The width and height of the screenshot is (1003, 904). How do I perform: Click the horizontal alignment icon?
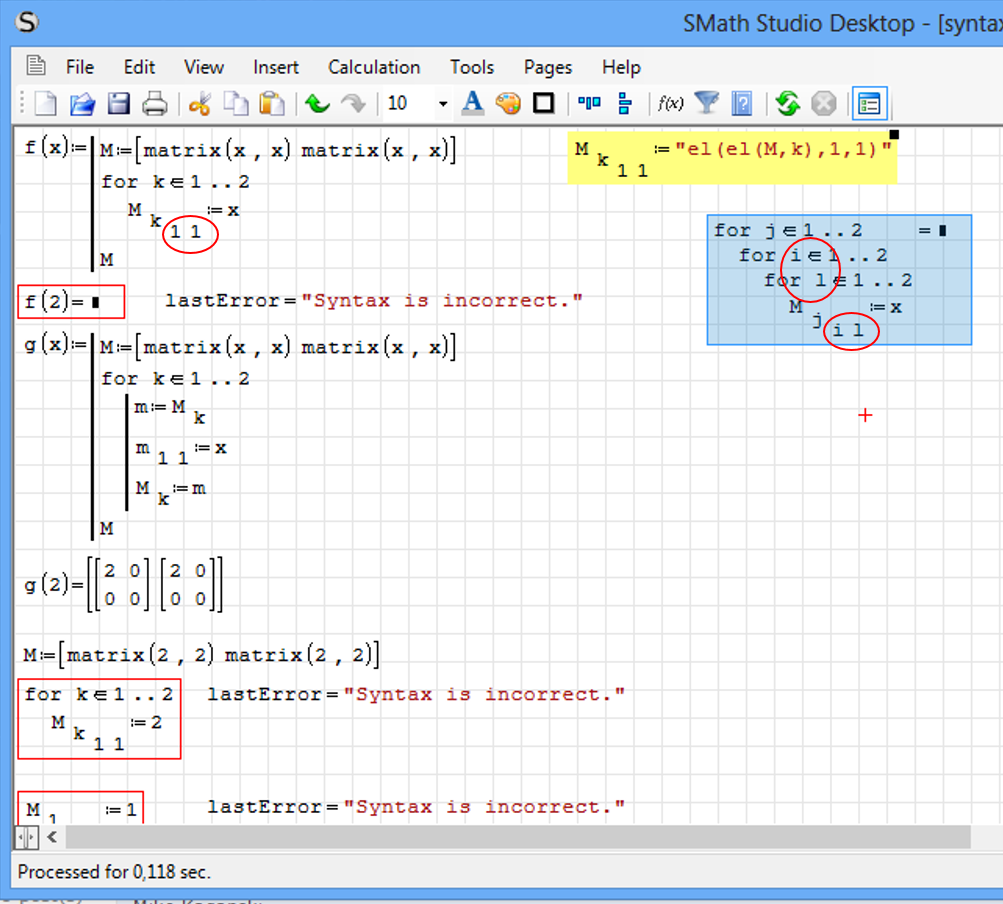588,103
